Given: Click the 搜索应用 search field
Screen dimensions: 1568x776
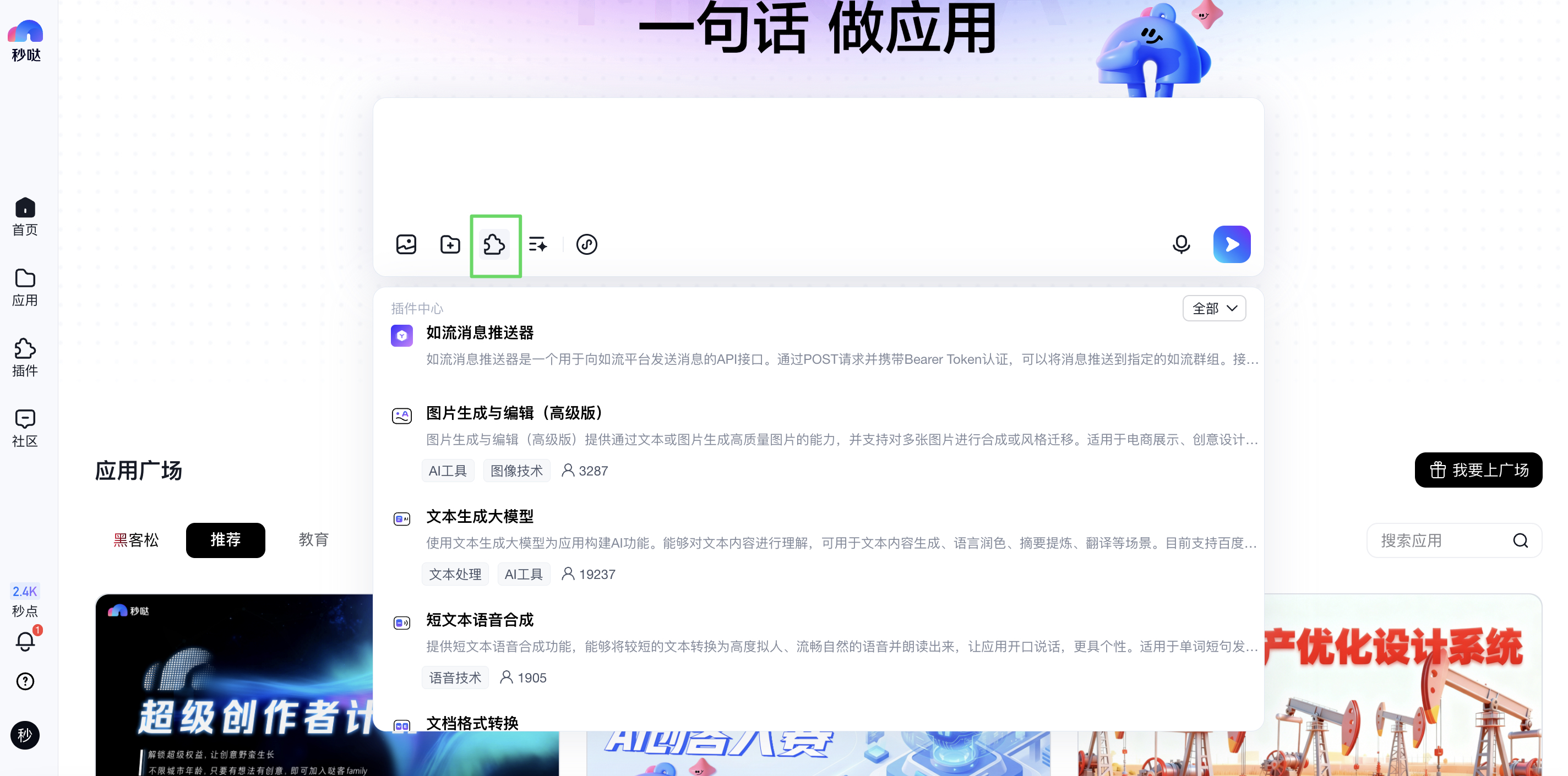Looking at the screenshot, I should click(x=1442, y=540).
